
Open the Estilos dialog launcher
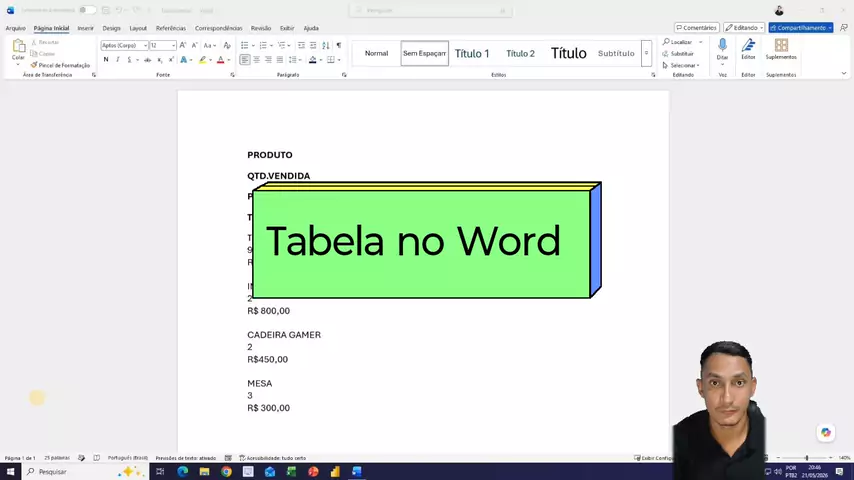coord(653,75)
